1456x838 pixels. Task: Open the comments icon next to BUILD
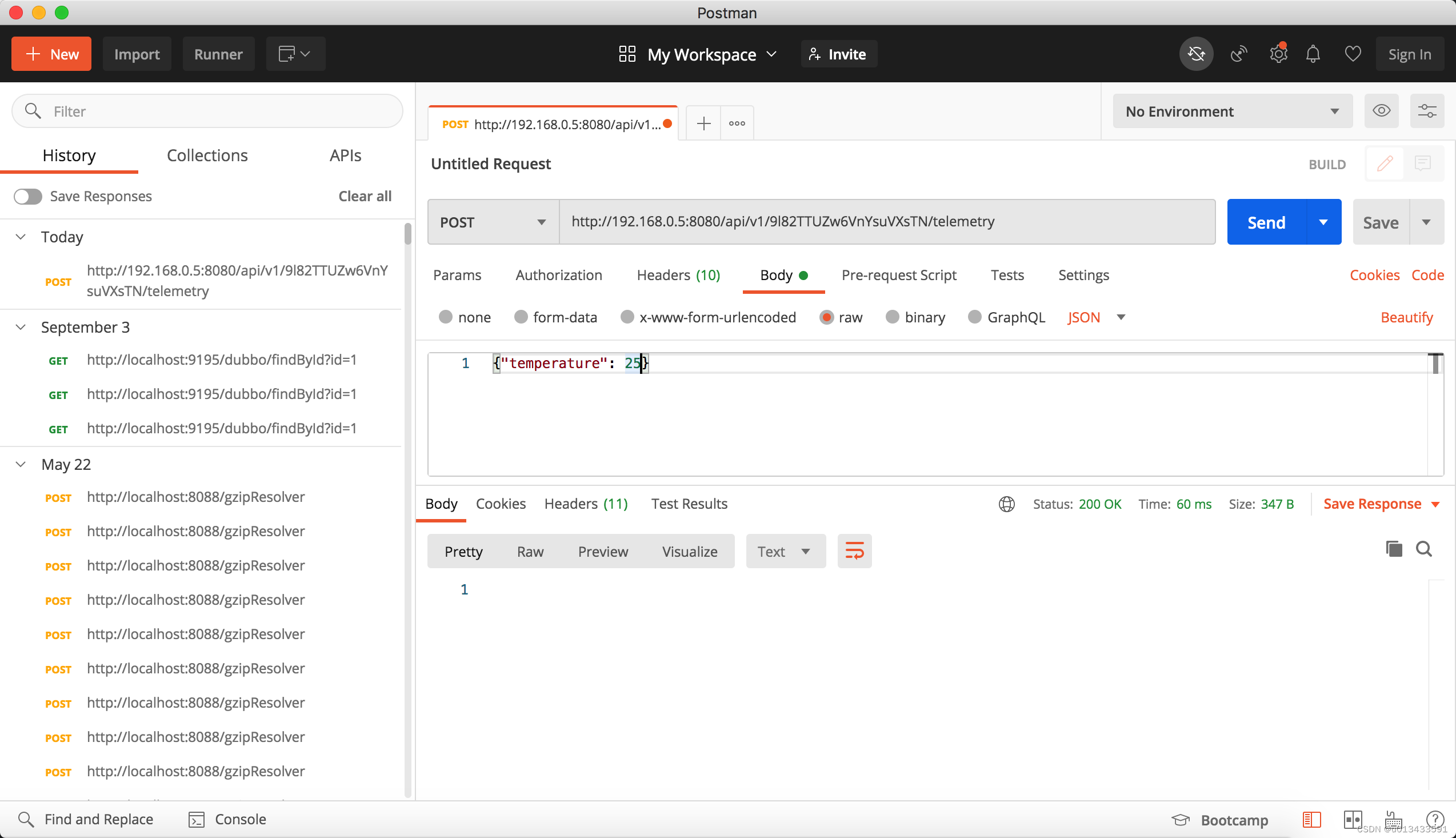(1423, 163)
